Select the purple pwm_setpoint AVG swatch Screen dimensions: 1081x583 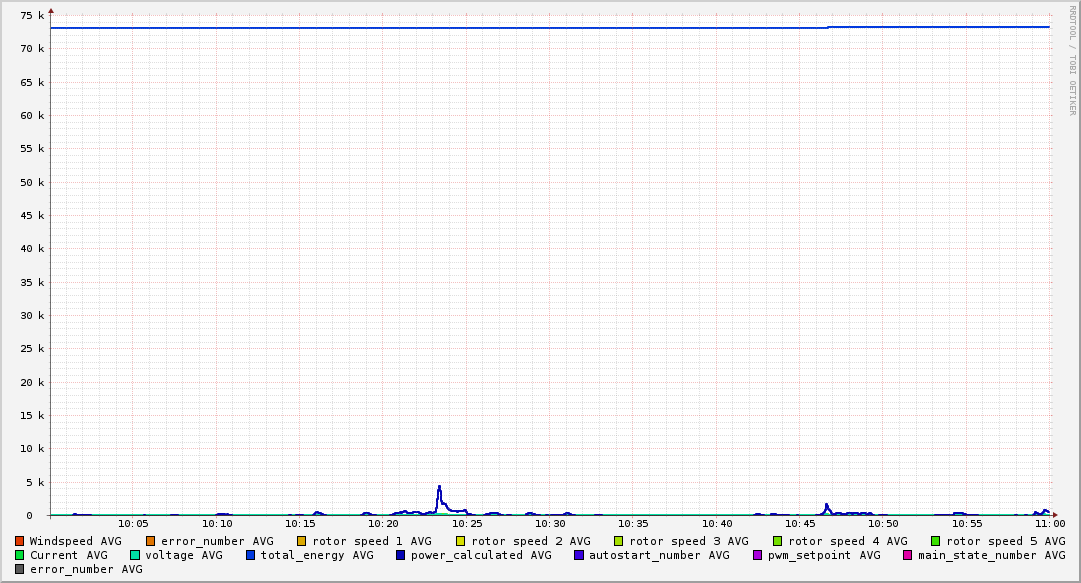click(758, 555)
